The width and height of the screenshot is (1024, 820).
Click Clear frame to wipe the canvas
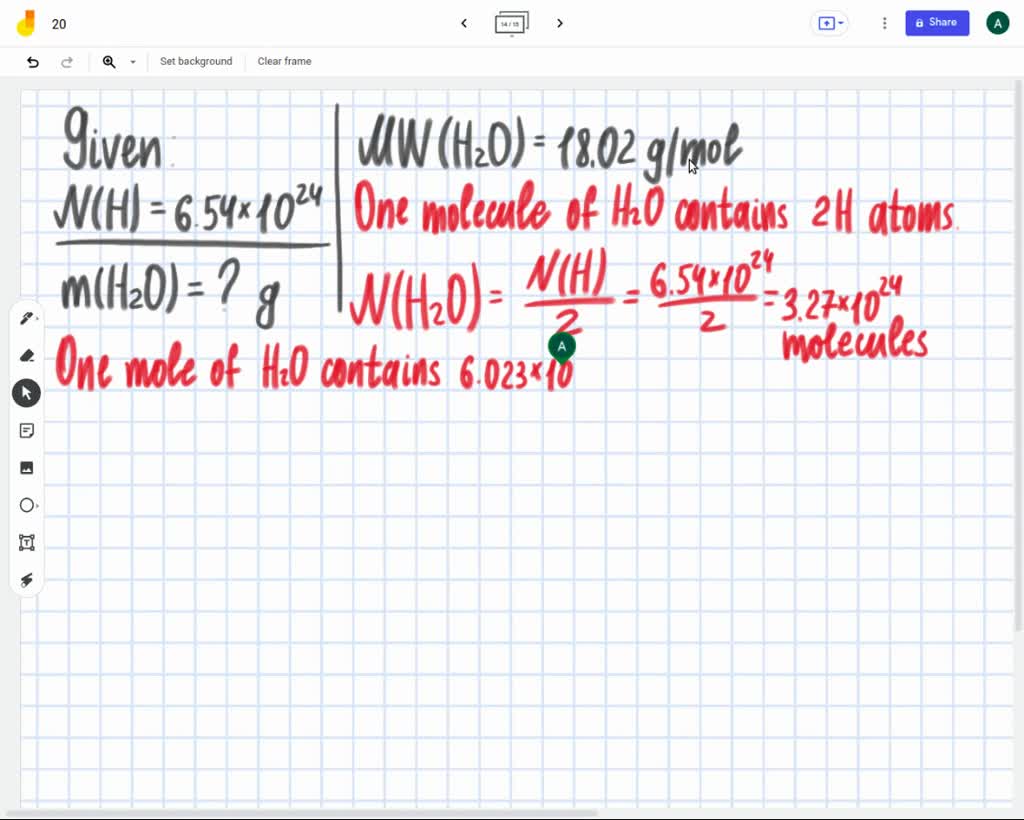[284, 61]
